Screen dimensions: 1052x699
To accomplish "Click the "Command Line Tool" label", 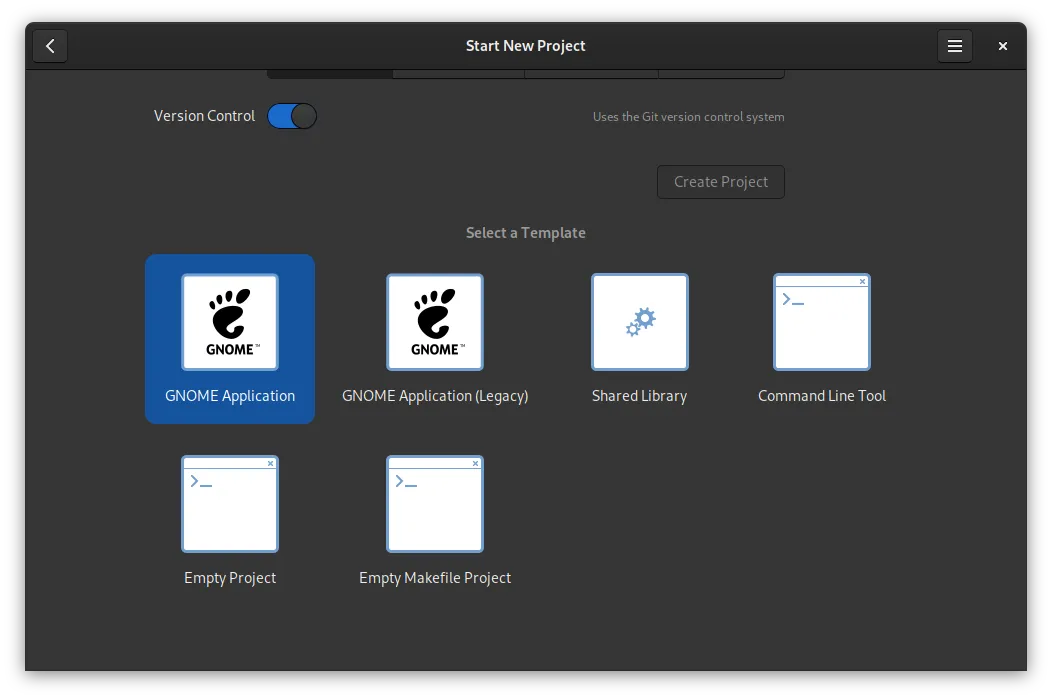I will tap(822, 396).
